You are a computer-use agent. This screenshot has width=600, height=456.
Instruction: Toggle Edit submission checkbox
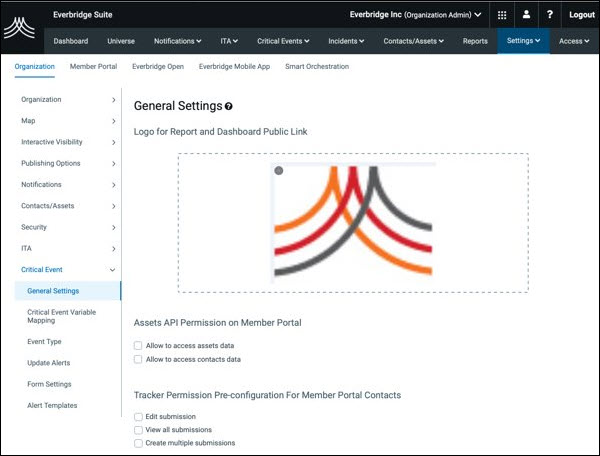click(138, 416)
